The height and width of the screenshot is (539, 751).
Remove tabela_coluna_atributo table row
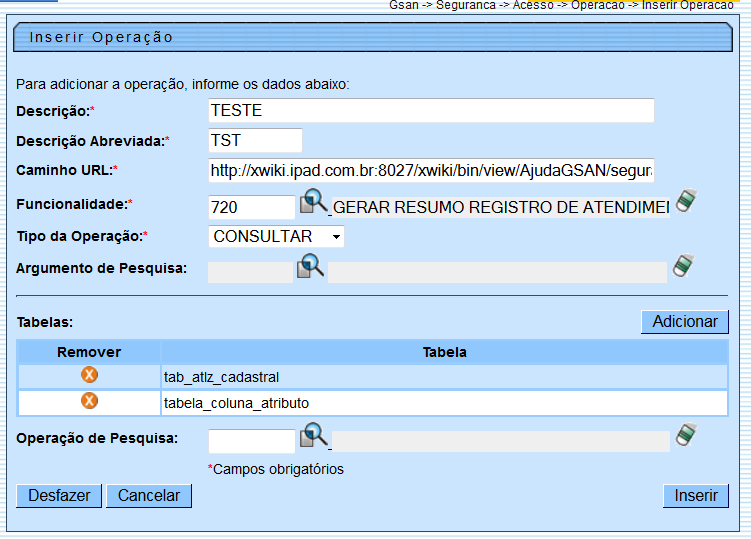[89, 400]
